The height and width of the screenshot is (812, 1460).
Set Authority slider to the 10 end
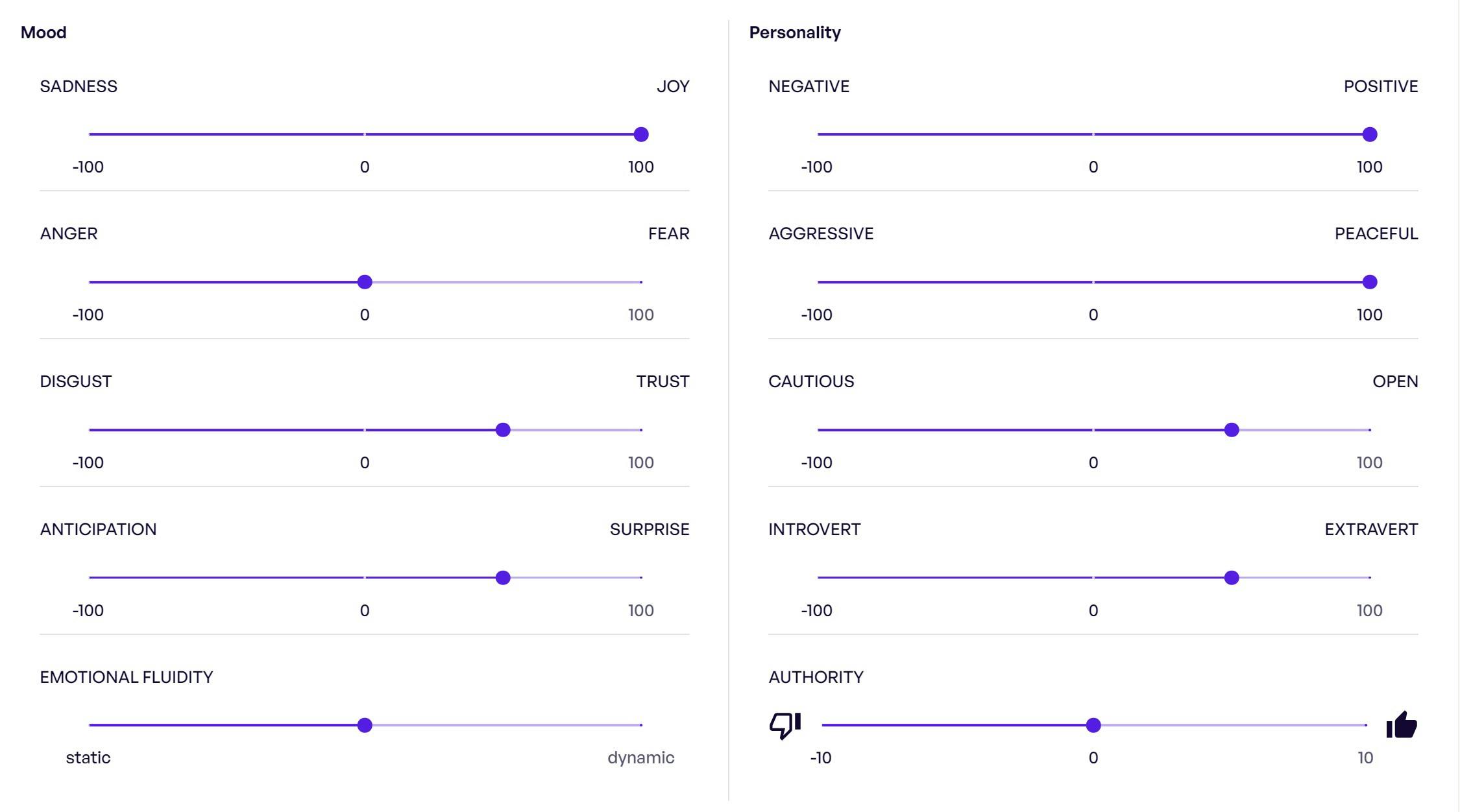pos(1366,725)
